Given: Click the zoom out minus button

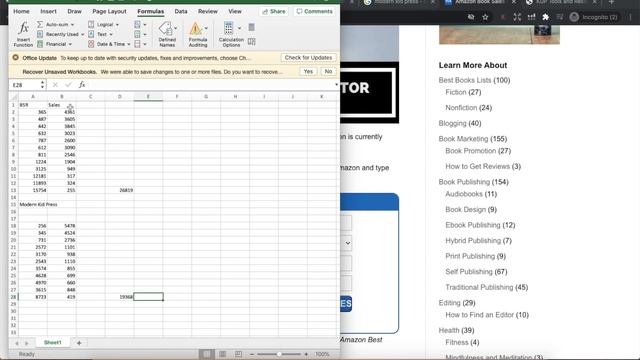Looking at the screenshot, I should pos(252,354).
